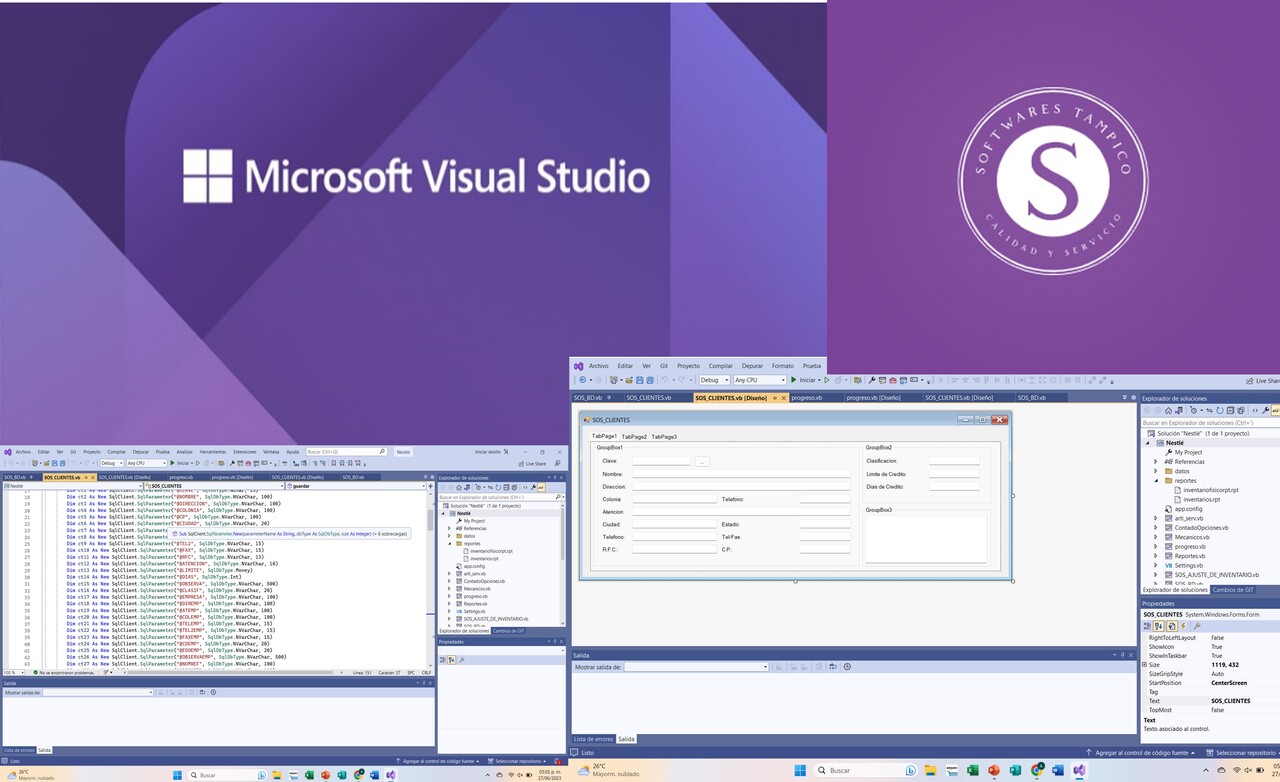Click Live Share in left Visual Studio window

click(x=533, y=463)
